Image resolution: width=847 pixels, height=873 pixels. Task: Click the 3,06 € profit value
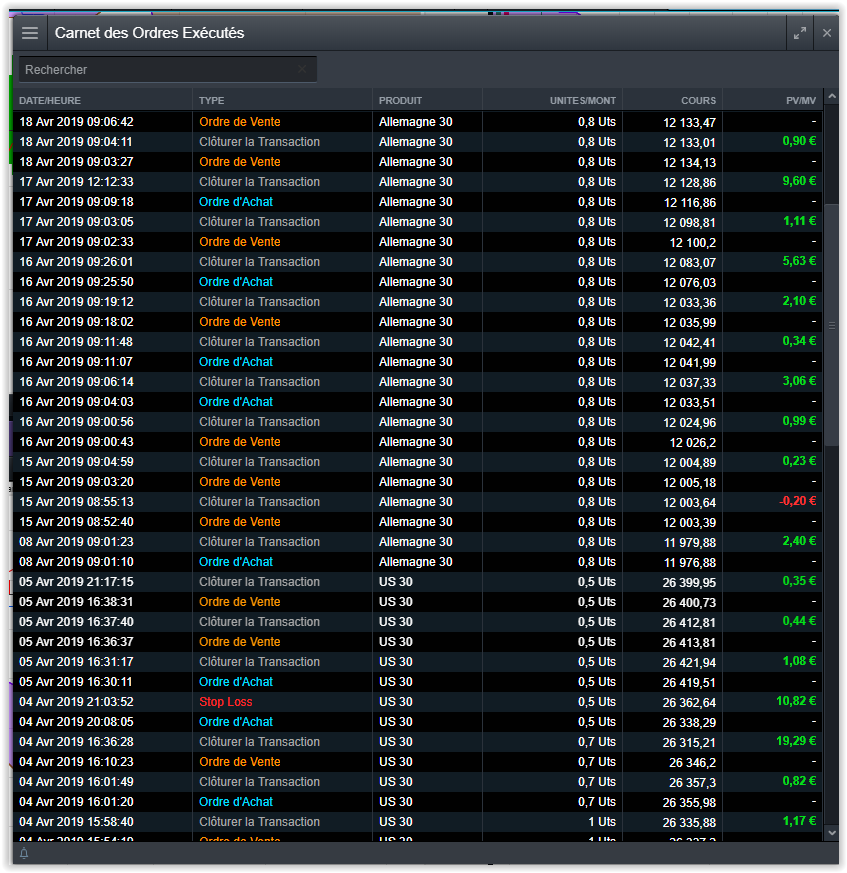[799, 381]
